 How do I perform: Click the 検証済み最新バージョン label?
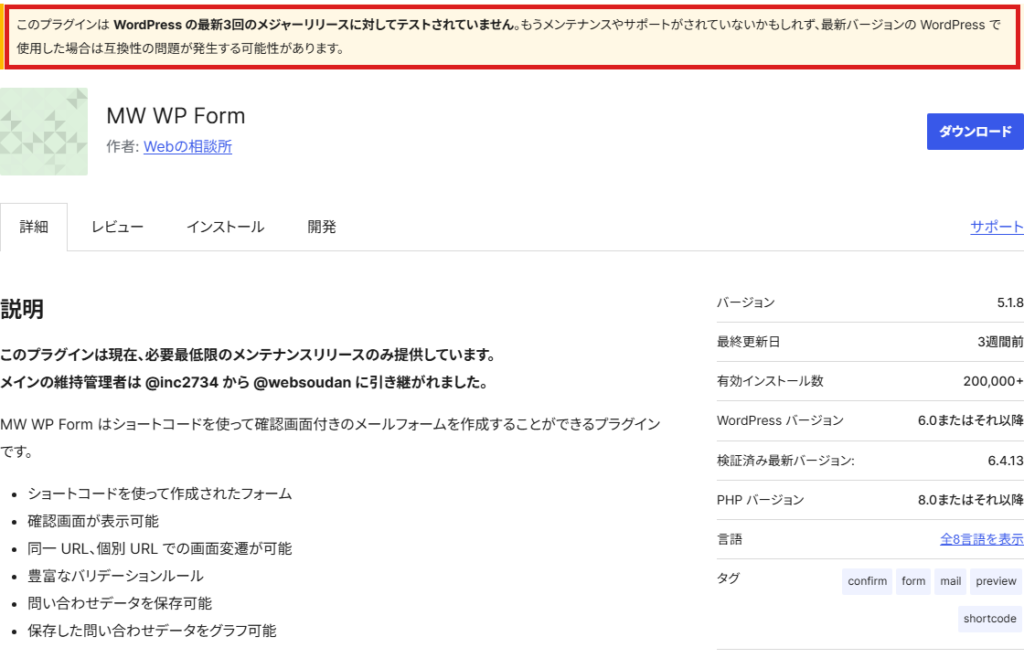pos(786,461)
